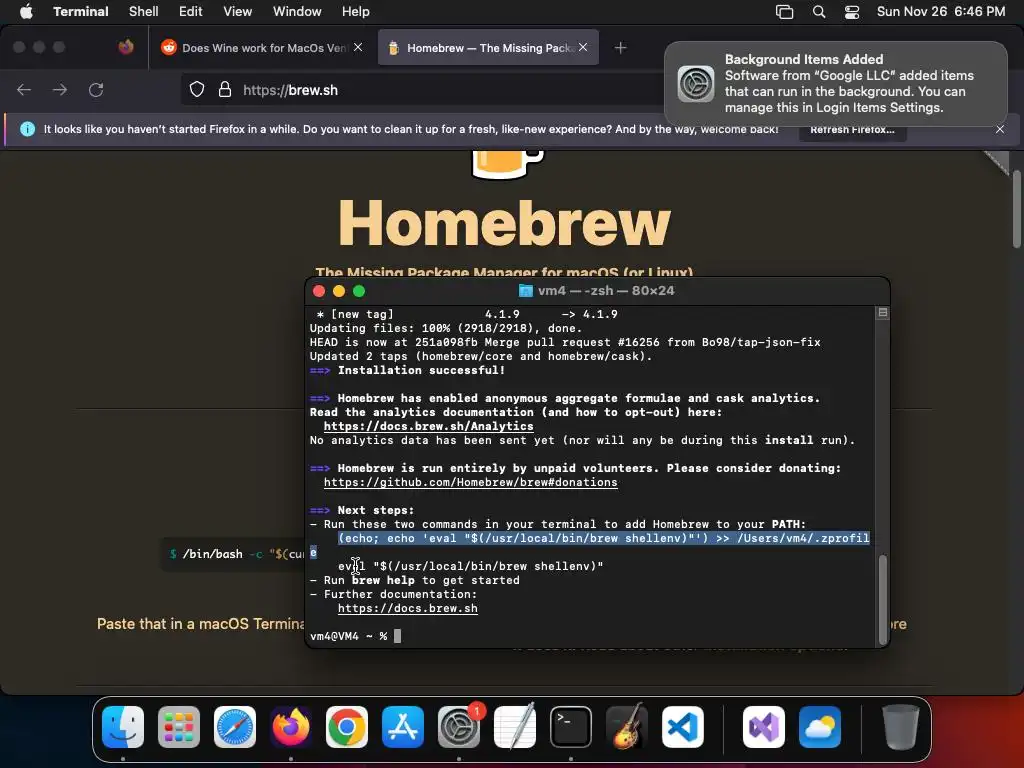Image resolution: width=1024 pixels, height=768 pixels.
Task: Click the vm4 folder icon in Terminal title
Action: click(x=525, y=291)
